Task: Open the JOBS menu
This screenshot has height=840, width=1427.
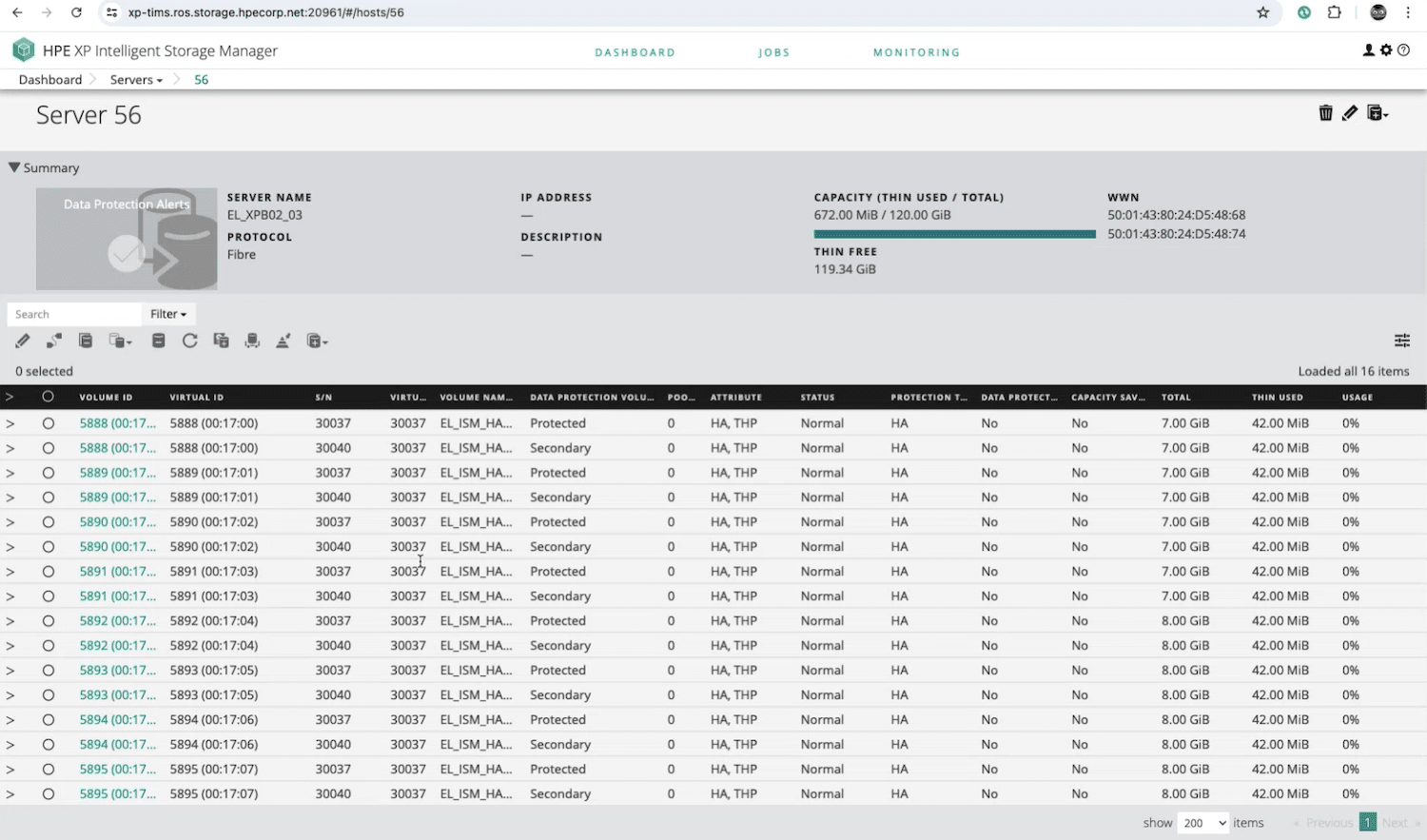Action: pyautogui.click(x=774, y=52)
